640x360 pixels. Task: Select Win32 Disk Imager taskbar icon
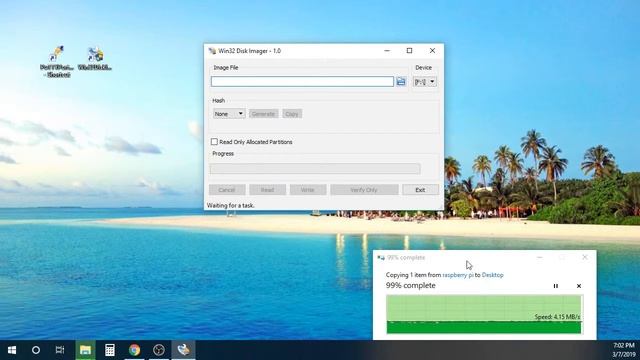183,350
